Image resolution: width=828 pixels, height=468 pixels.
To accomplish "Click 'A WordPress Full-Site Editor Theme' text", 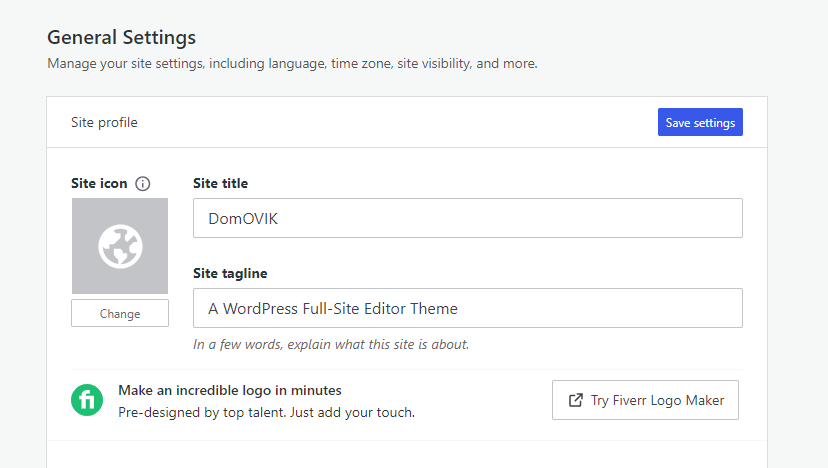I will point(333,309).
